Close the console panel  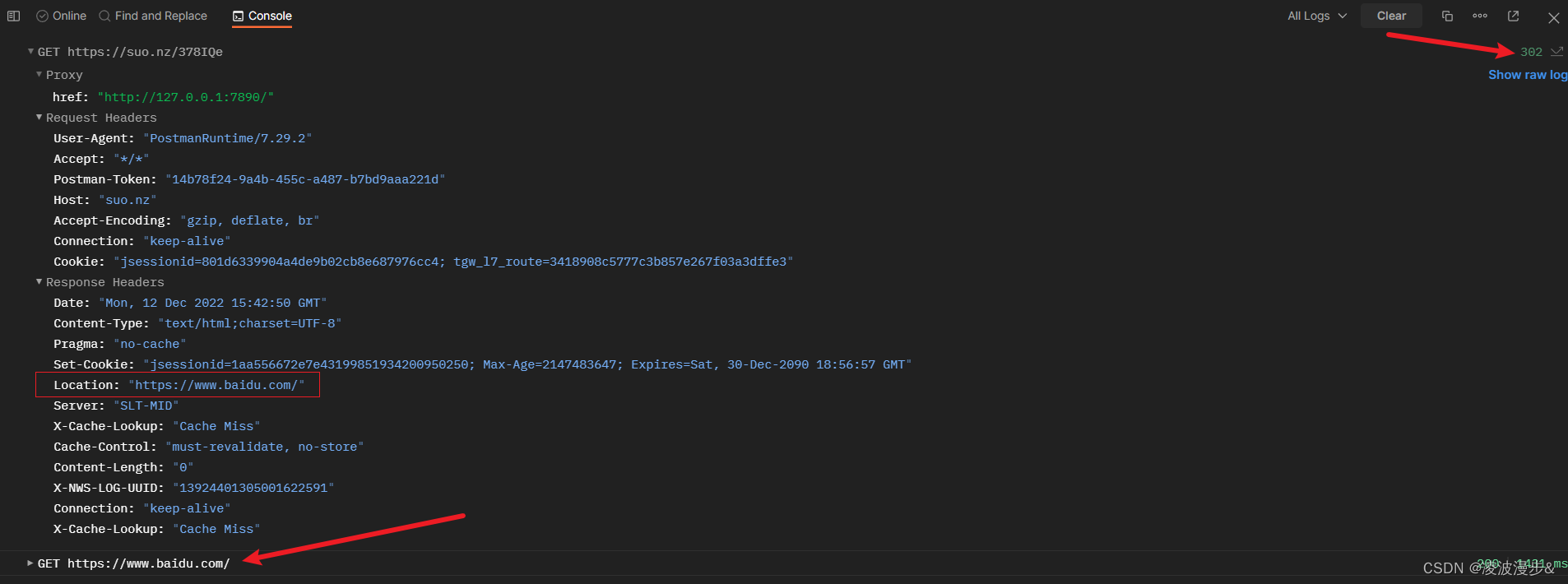click(x=1553, y=17)
